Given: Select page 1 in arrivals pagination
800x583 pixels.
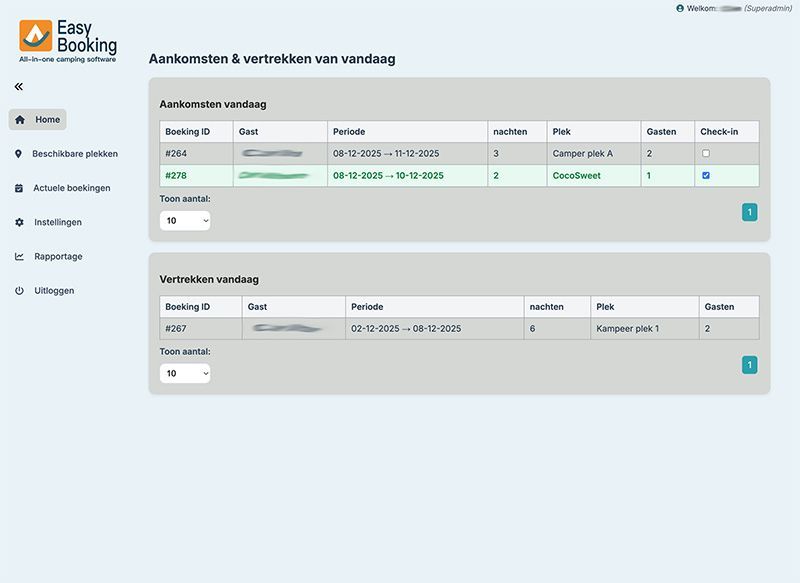Looking at the screenshot, I should tap(750, 212).
